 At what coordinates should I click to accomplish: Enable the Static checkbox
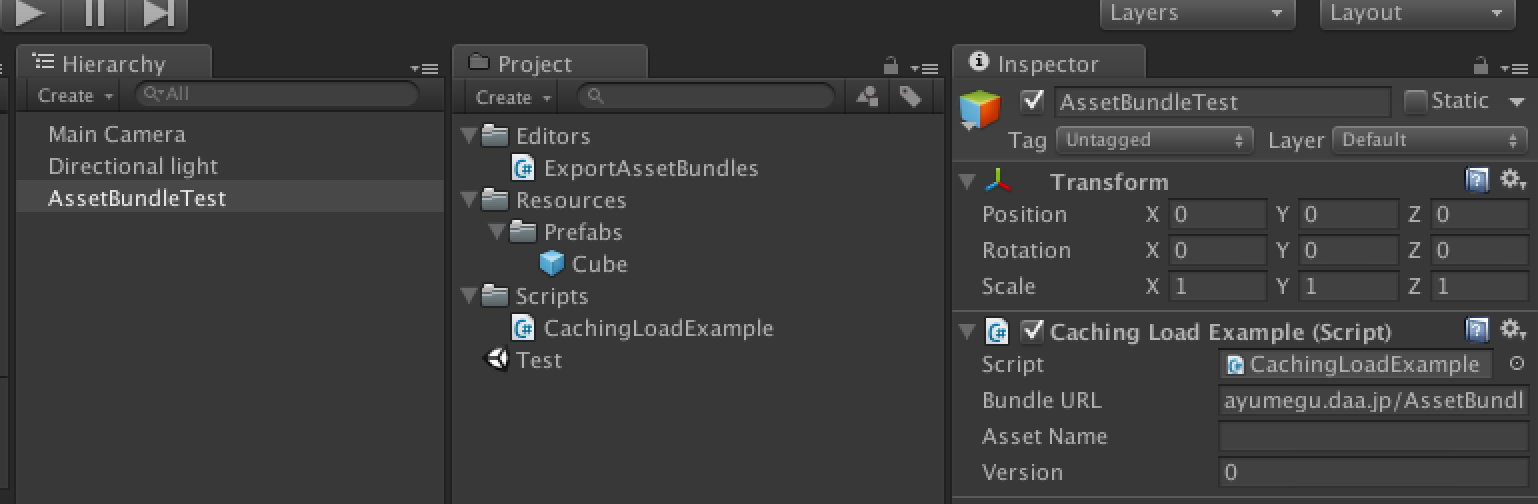pos(1415,101)
